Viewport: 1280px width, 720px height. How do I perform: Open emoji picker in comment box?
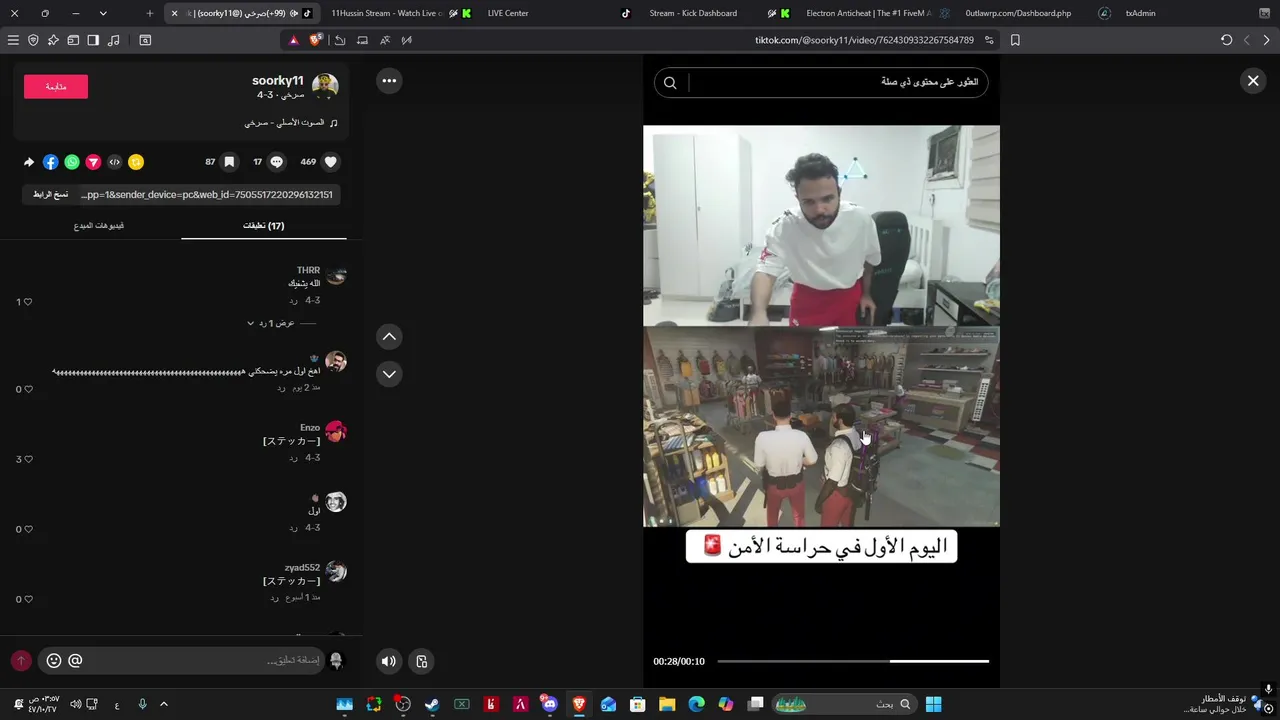coord(54,661)
